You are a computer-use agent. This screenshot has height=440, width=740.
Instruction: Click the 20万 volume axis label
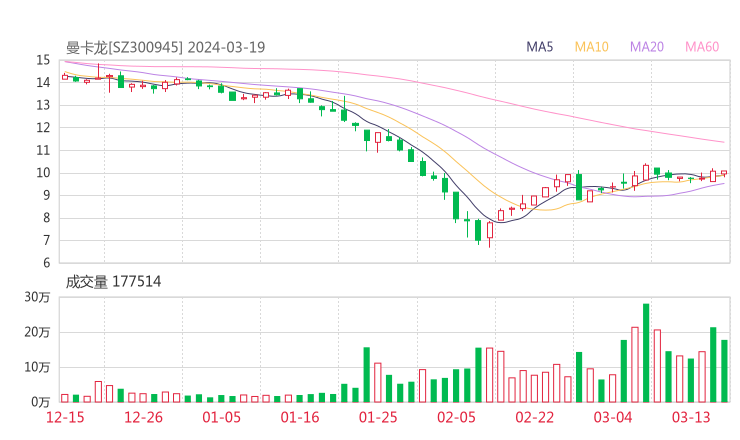tap(37, 332)
